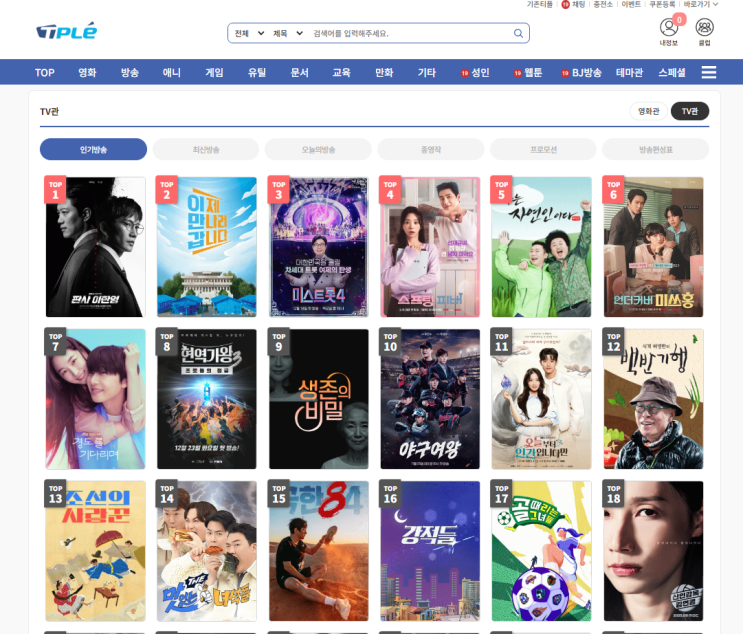The image size is (743, 634).
Task: Click the notification badge showing 0
Action: (x=679, y=19)
